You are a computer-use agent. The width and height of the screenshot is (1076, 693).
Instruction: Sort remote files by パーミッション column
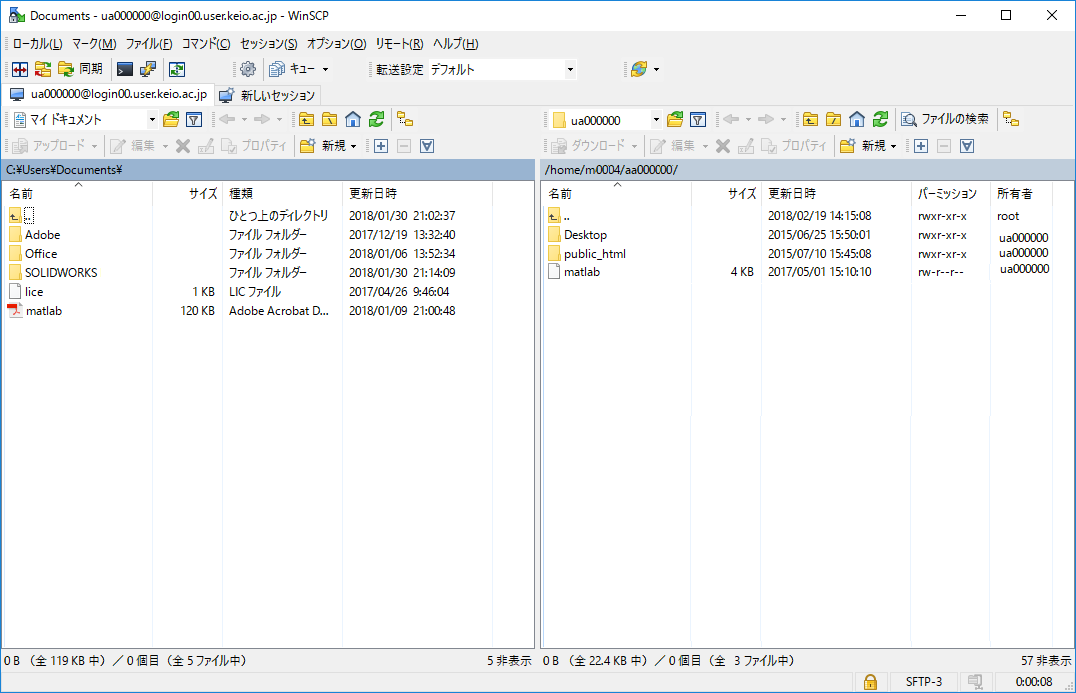(x=947, y=193)
